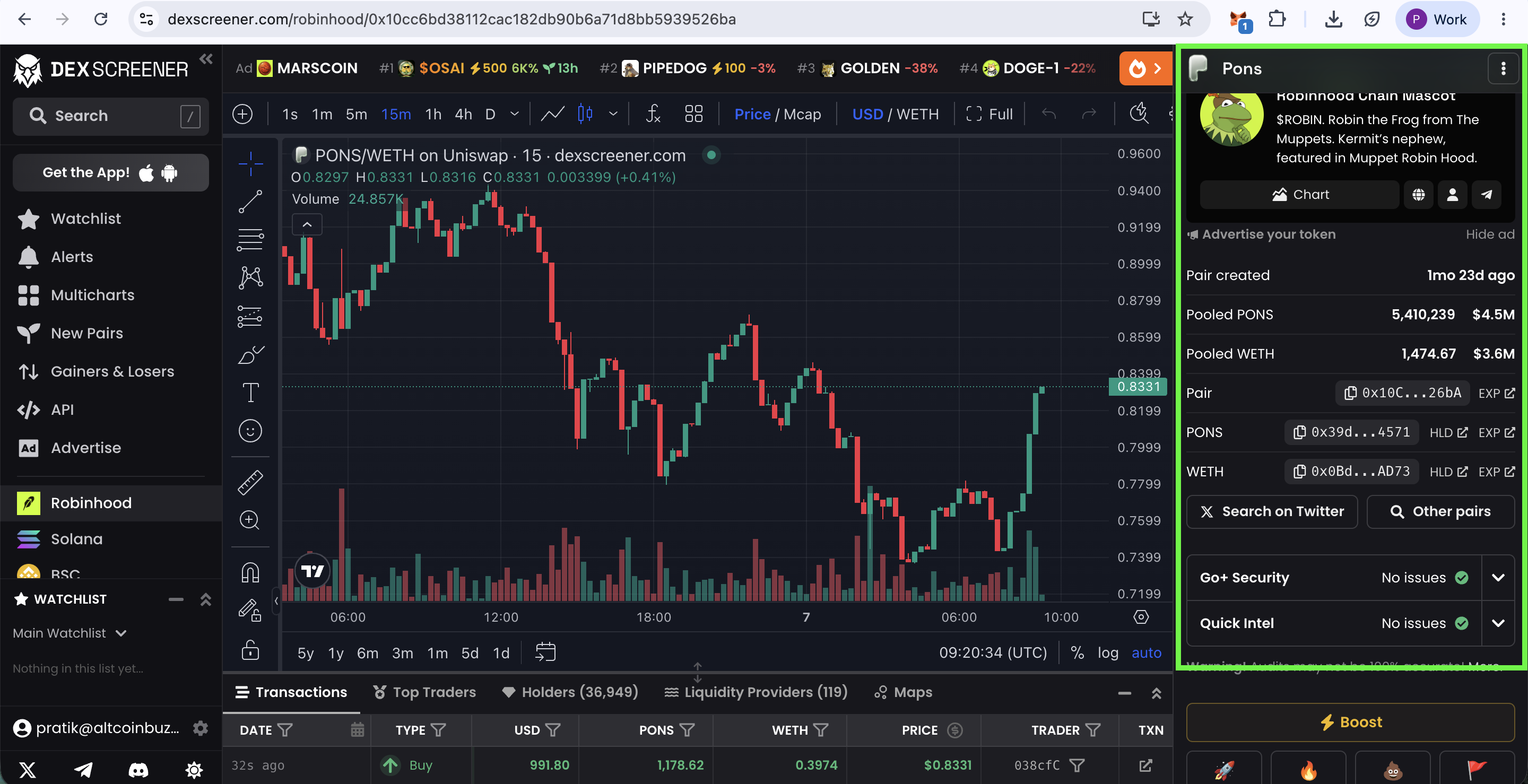1528x784 pixels.
Task: Open the forecasting and measurement tools
Action: pos(250,316)
